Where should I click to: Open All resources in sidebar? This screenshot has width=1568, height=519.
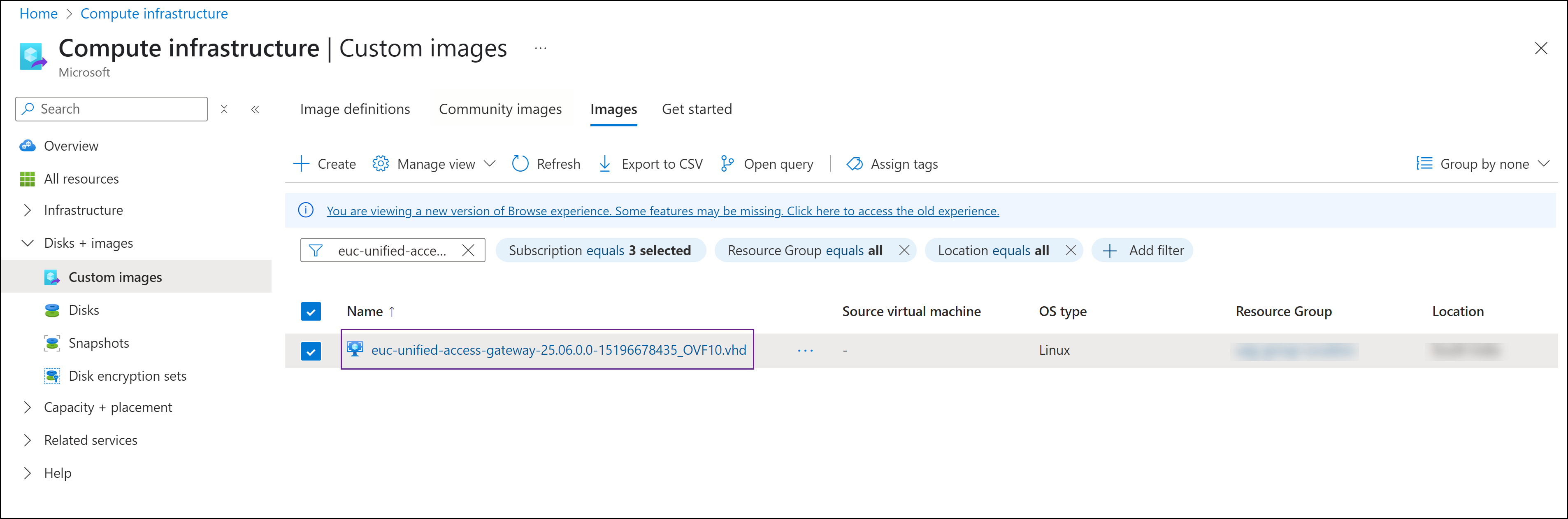(x=81, y=179)
